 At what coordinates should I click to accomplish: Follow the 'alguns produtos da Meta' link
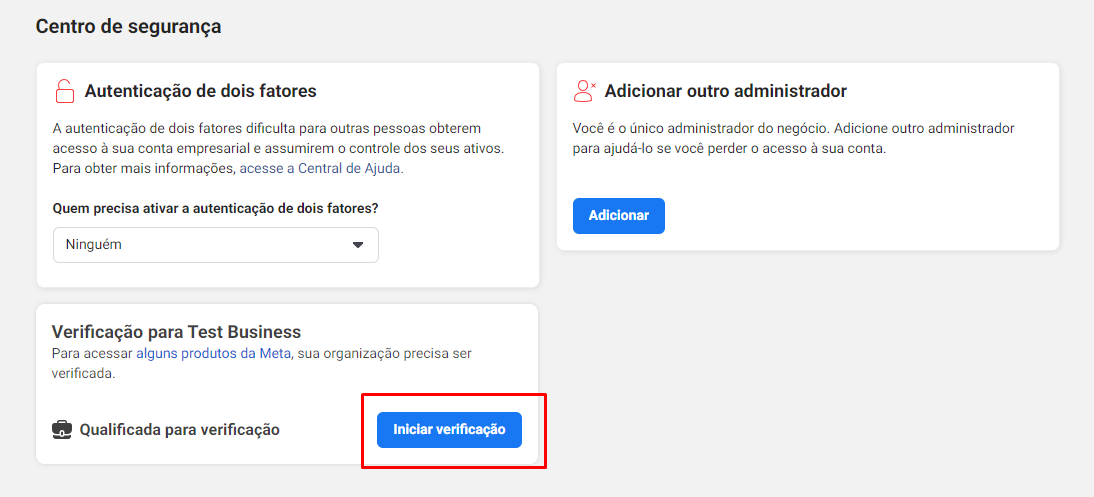tap(212, 353)
